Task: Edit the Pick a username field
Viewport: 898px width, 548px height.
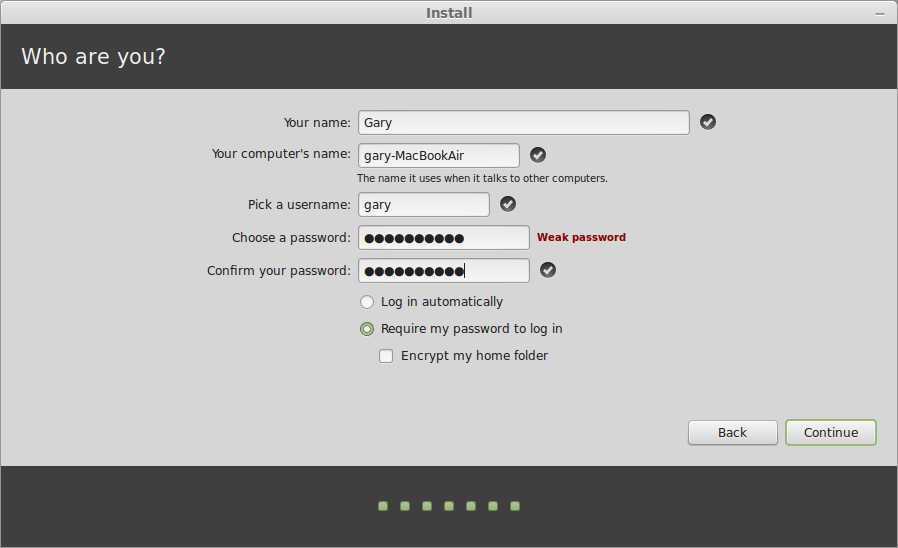Action: (423, 204)
